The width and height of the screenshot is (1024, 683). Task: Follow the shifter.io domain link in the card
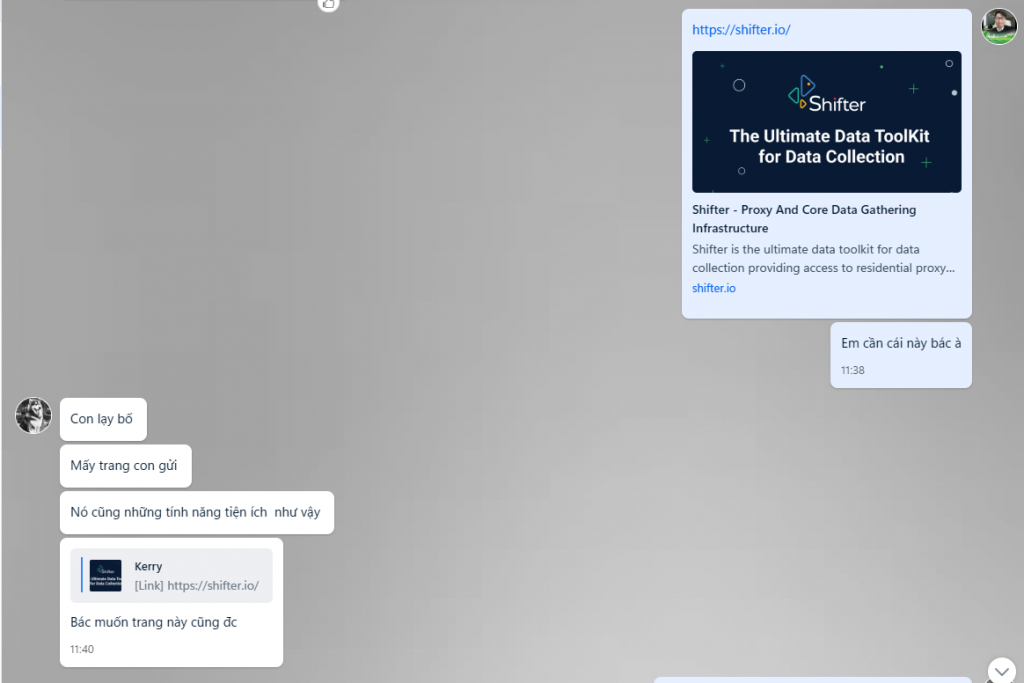[x=713, y=288]
